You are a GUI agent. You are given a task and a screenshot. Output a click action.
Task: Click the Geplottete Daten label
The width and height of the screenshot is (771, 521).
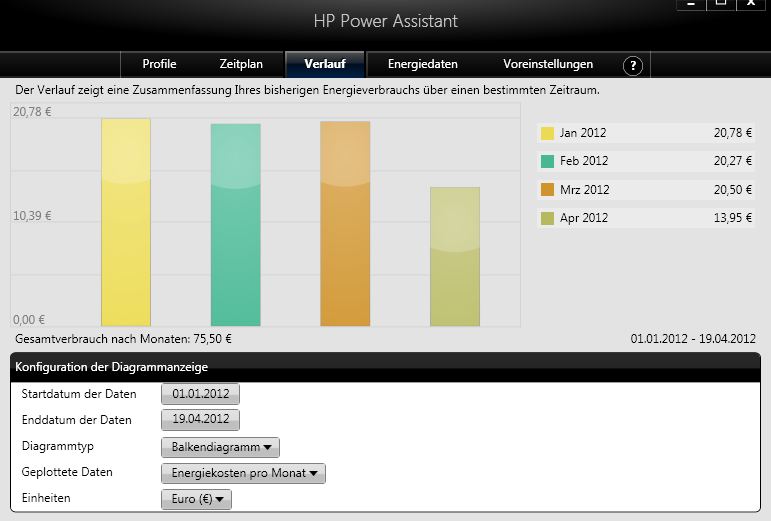(67, 472)
